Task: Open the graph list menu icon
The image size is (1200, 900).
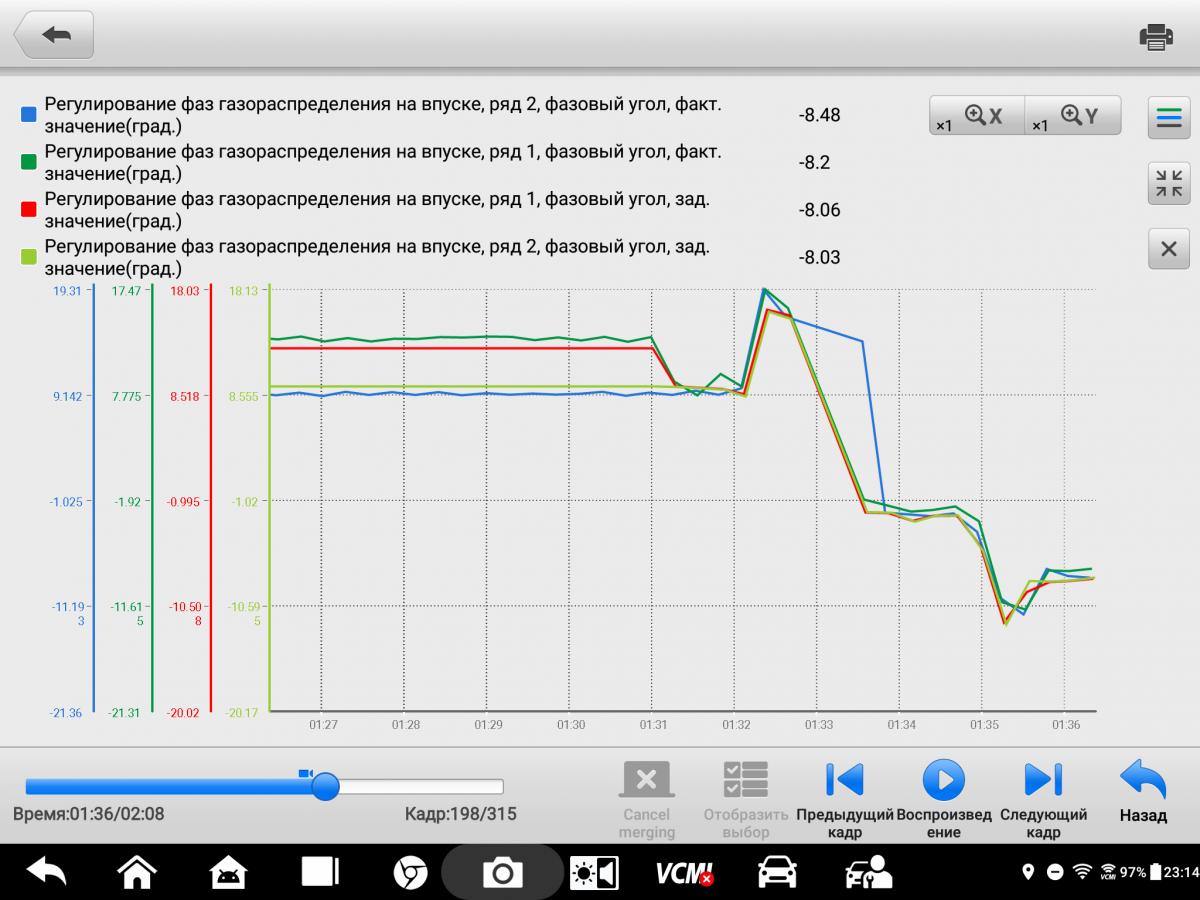Action: pyautogui.click(x=1168, y=118)
